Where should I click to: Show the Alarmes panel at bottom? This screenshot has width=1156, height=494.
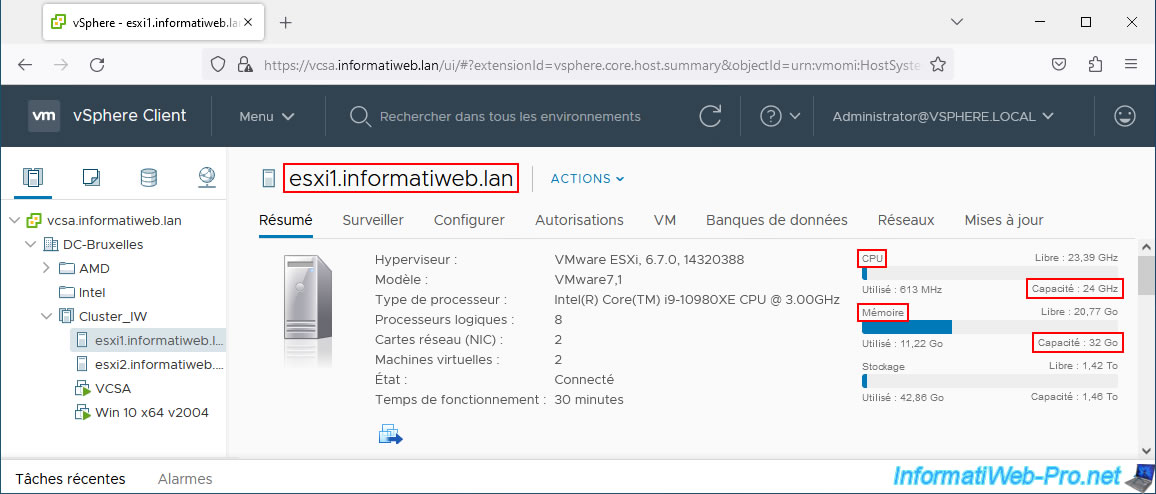coord(185,479)
